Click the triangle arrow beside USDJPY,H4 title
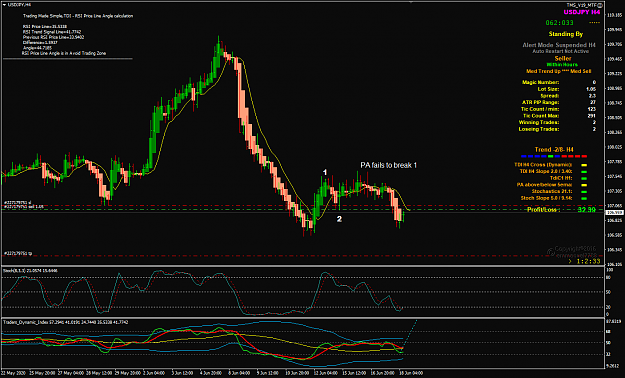Image resolution: width=625 pixels, height=378 pixels. pos(4,5)
